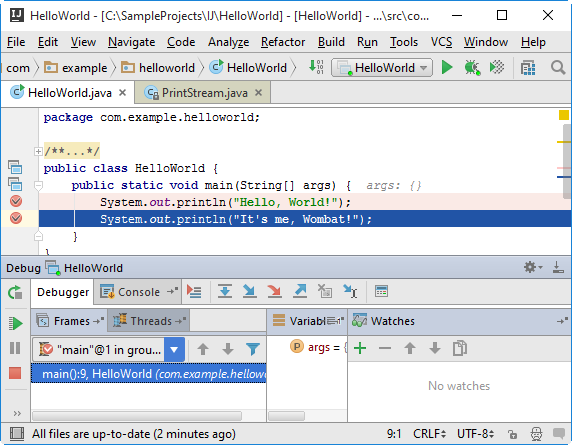Click the Step Out icon
This screenshot has height=445, width=572.
tap(300, 291)
